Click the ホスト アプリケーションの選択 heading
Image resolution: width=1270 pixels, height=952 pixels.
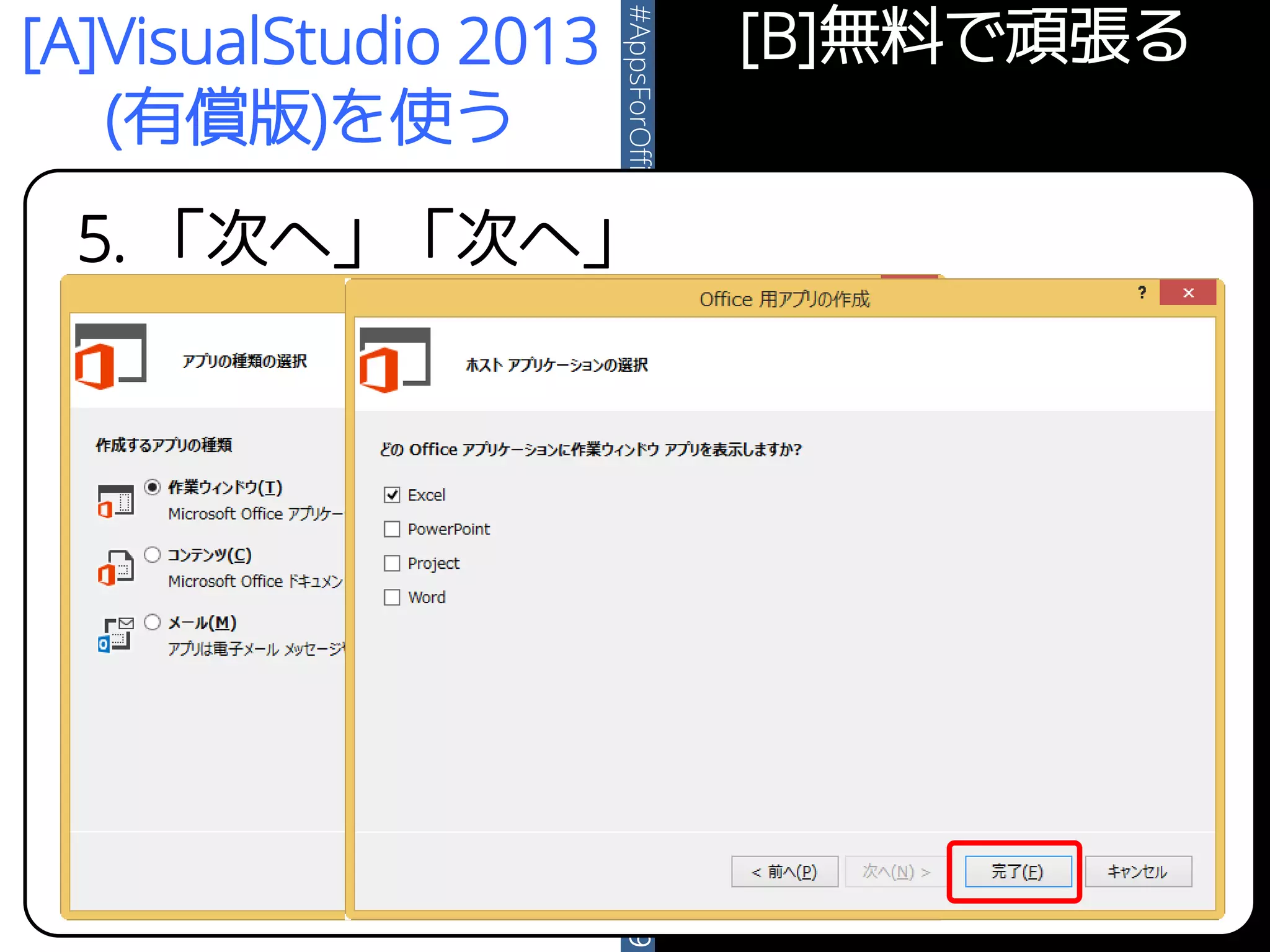tap(557, 364)
